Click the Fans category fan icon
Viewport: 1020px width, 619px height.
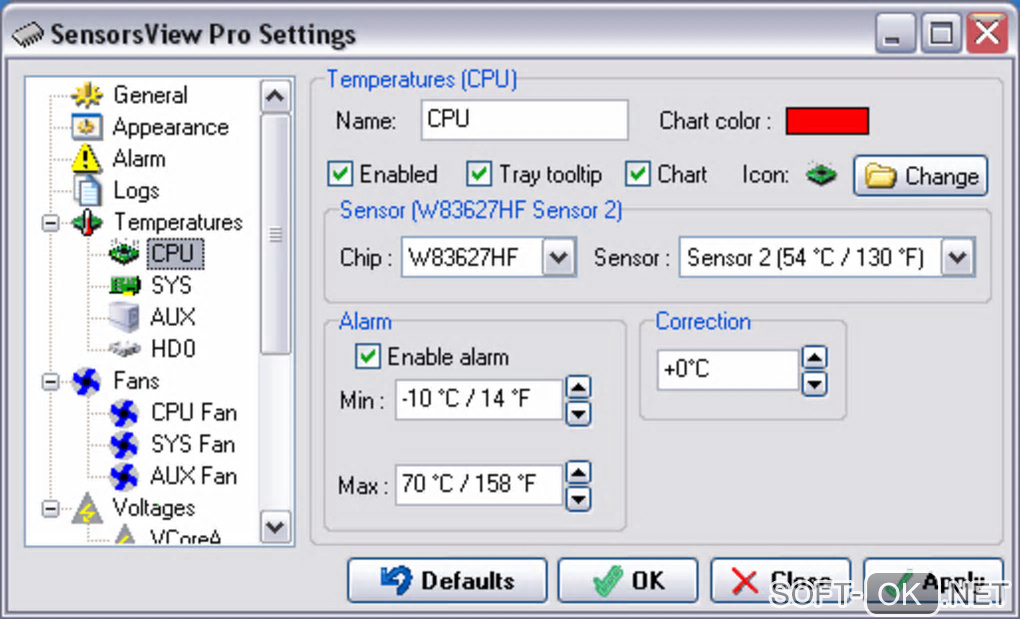[x=87, y=381]
